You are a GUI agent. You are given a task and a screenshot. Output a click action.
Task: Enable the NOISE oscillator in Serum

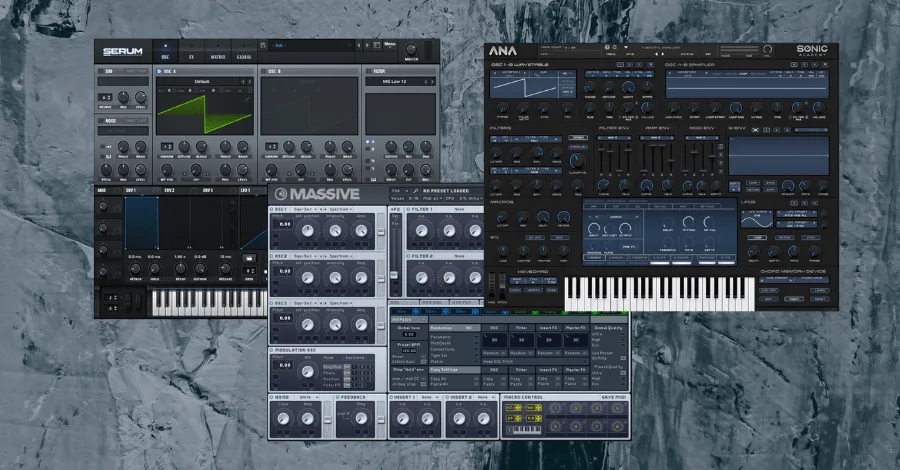pyautogui.click(x=100, y=121)
